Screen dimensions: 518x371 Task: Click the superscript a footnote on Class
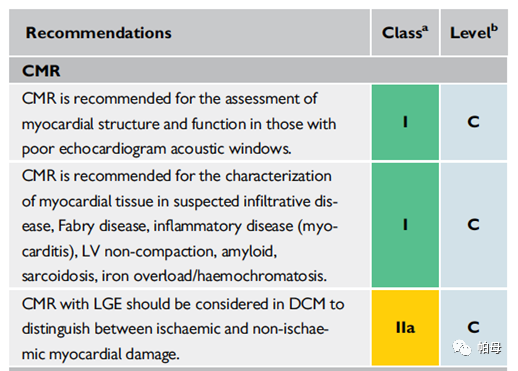point(425,28)
